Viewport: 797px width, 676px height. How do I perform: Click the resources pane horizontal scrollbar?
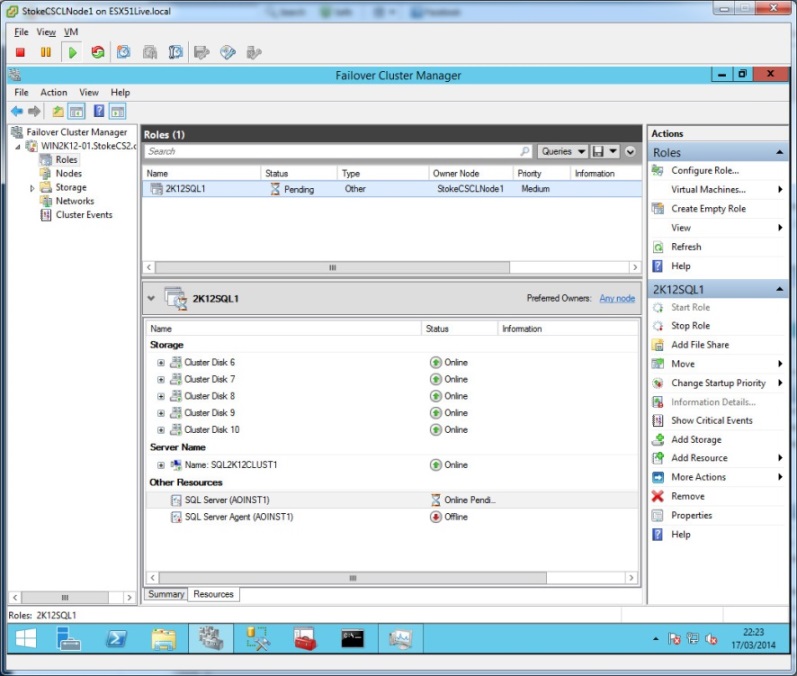(x=353, y=578)
